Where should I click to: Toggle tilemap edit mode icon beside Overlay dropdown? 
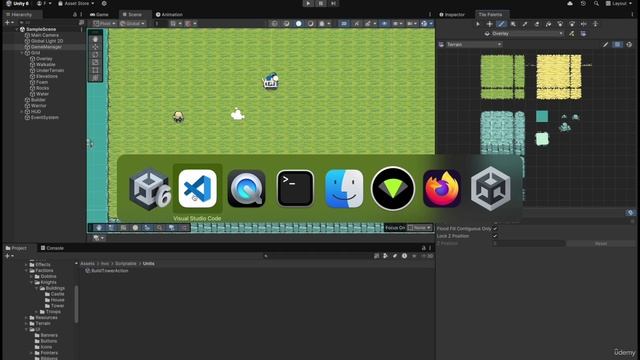pos(571,33)
